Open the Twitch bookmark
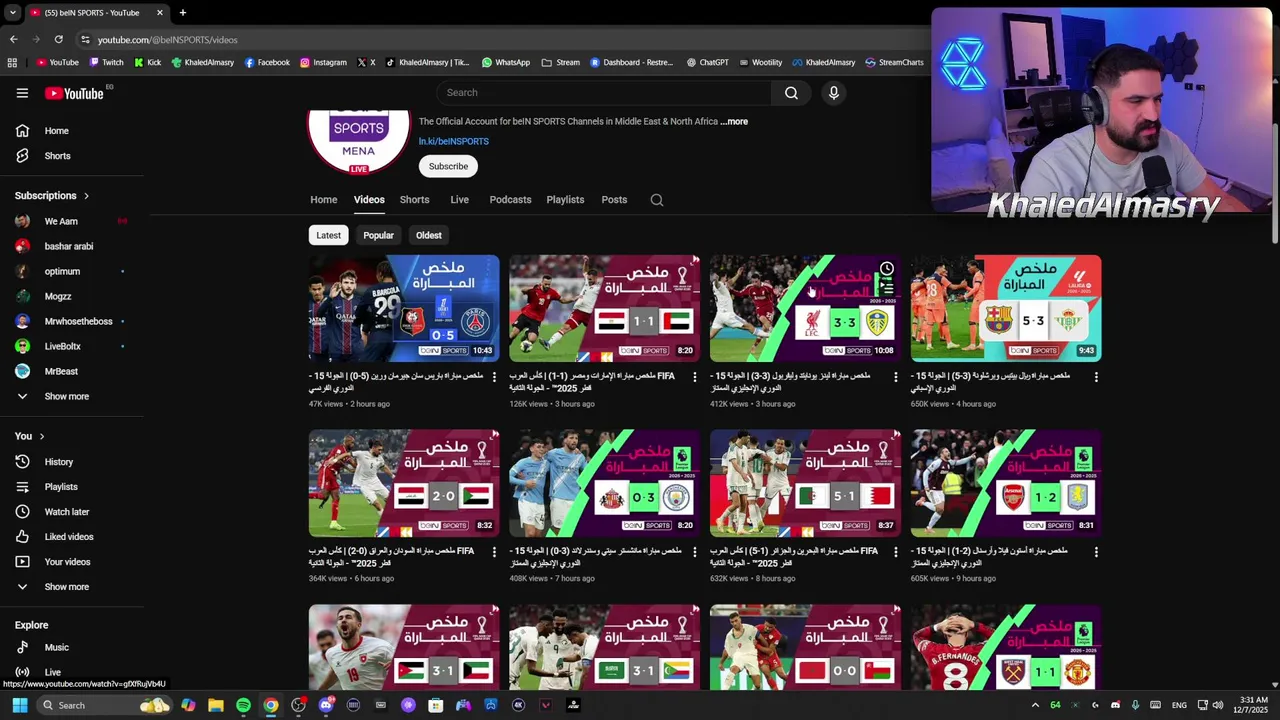Image resolution: width=1280 pixels, height=720 pixels. 106,62
